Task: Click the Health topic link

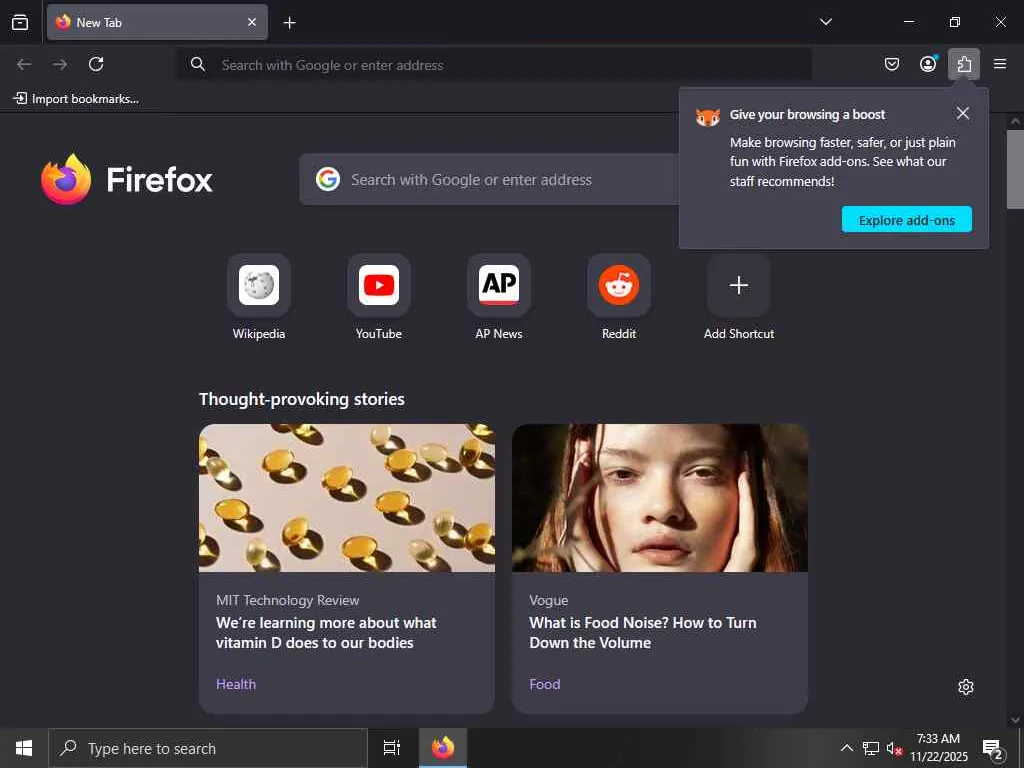Action: [236, 684]
